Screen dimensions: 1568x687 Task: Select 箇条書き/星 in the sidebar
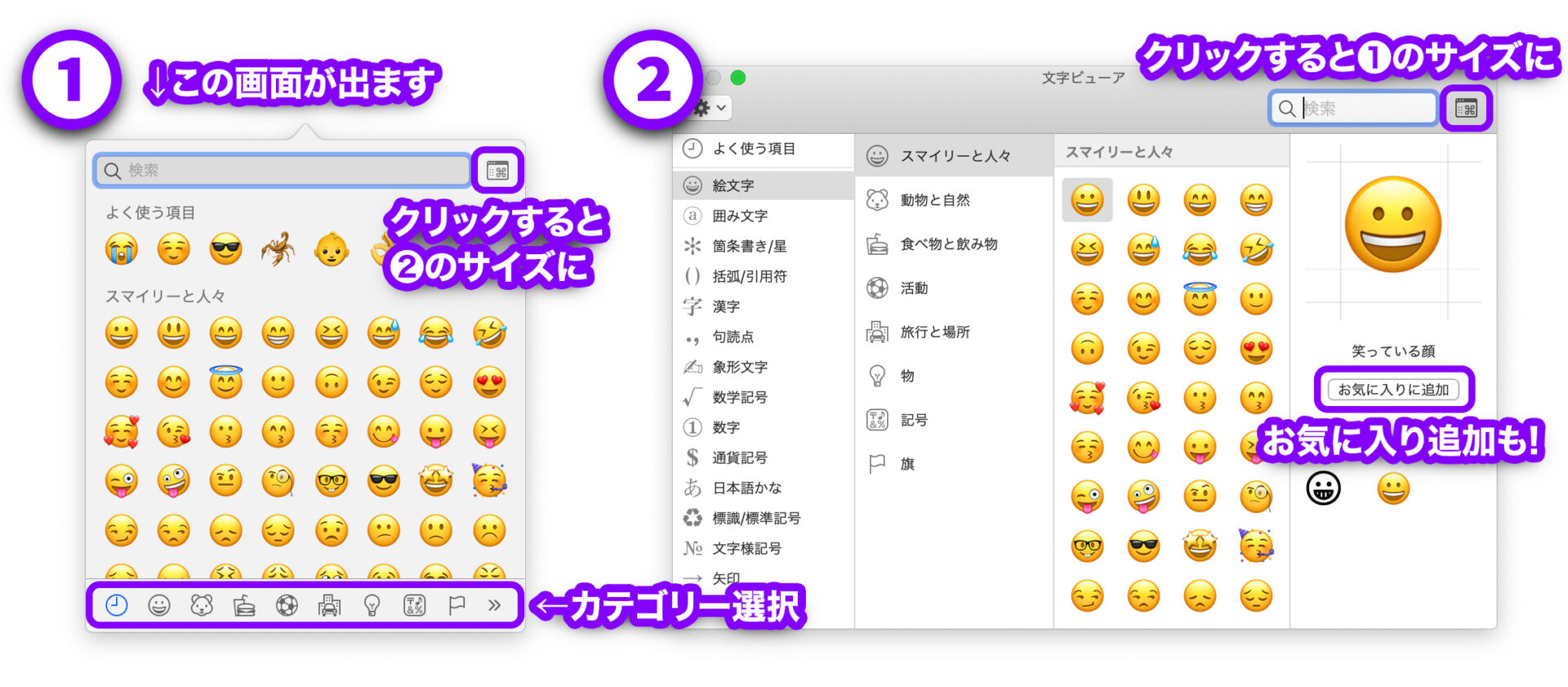click(764, 246)
